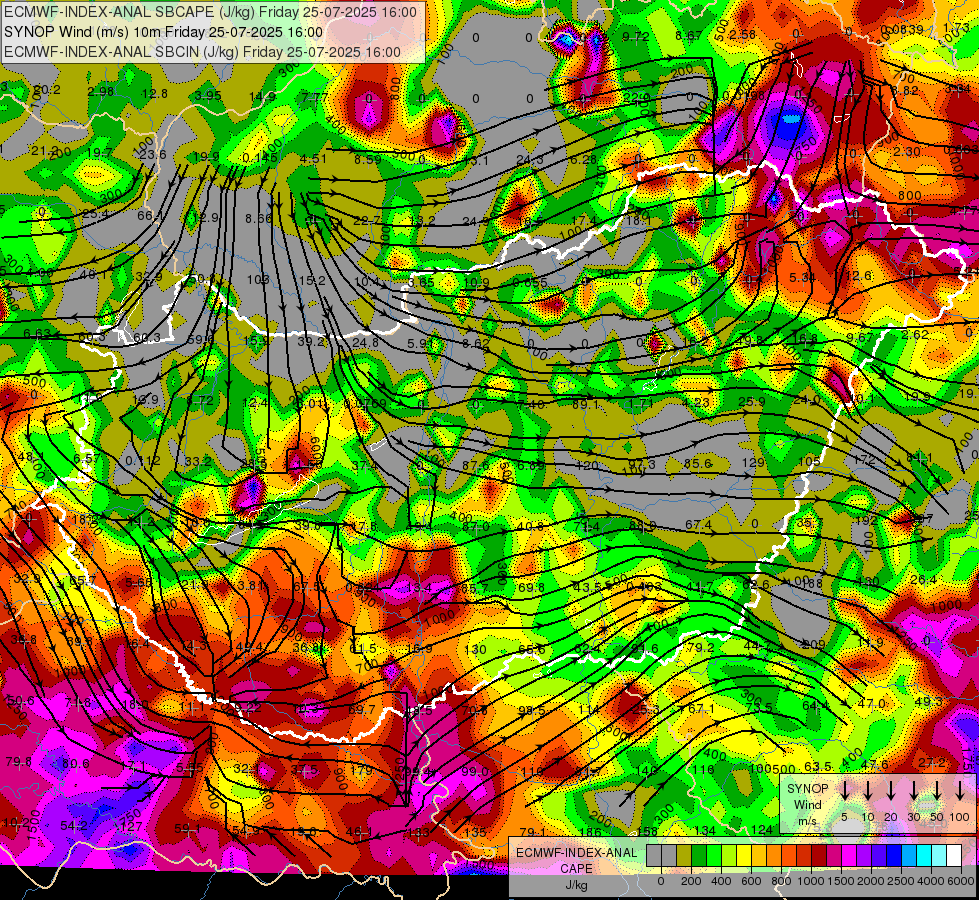
Task: Pick the pure yellow swatch in the CAPE legend
Action: pyautogui.click(x=744, y=856)
